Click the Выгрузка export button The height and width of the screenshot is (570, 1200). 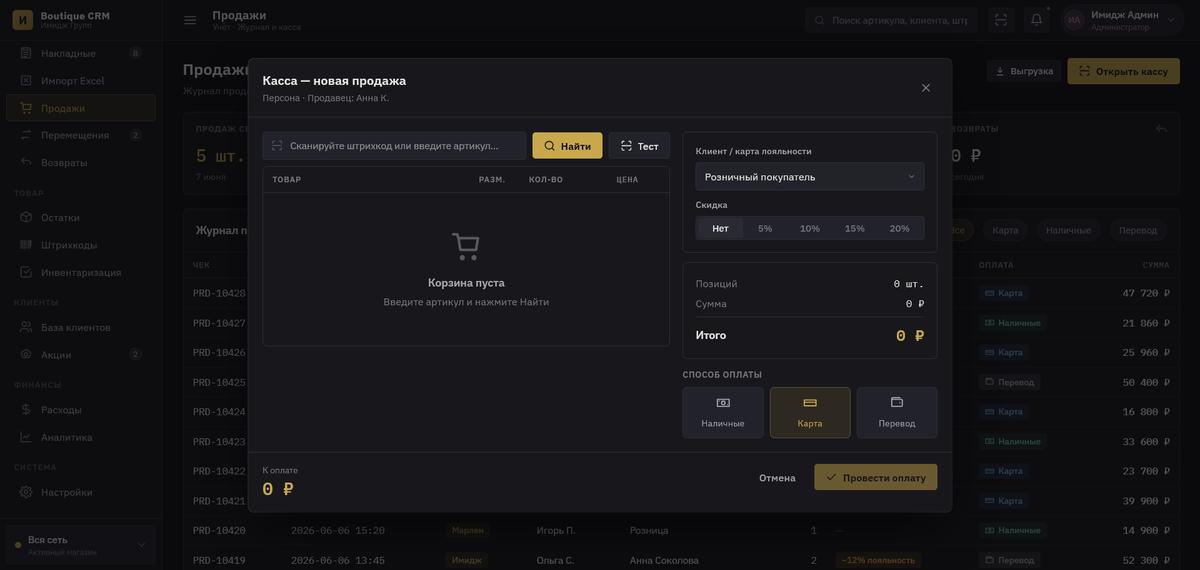click(x=1024, y=71)
